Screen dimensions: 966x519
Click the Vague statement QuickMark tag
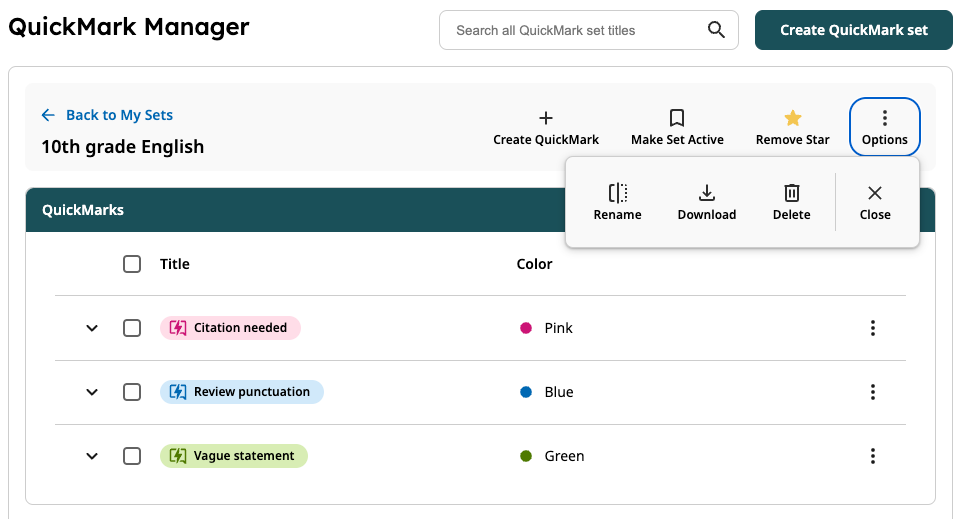click(233, 456)
